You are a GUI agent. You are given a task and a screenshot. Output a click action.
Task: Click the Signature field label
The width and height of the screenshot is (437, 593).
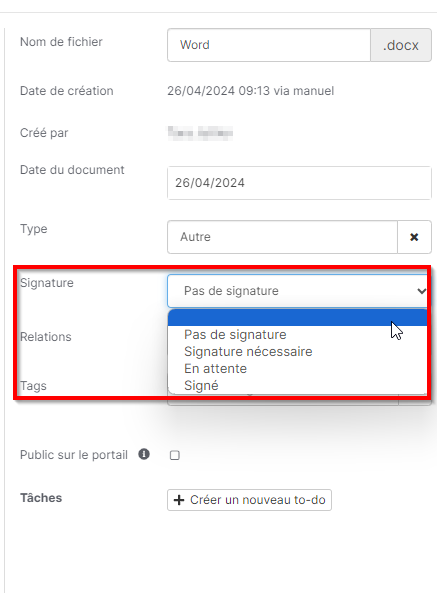pos(47,283)
